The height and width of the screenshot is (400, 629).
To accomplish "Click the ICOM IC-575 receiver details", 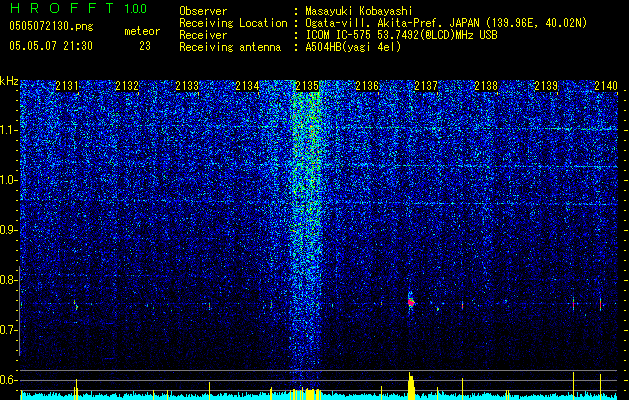I will (401, 35).
